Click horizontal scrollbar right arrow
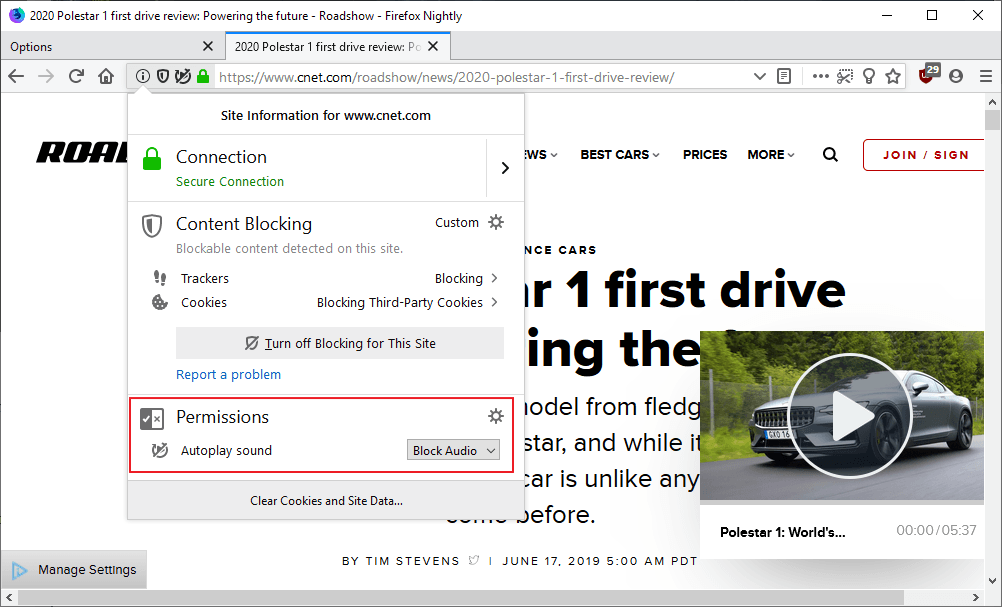1002x607 pixels. (976, 597)
